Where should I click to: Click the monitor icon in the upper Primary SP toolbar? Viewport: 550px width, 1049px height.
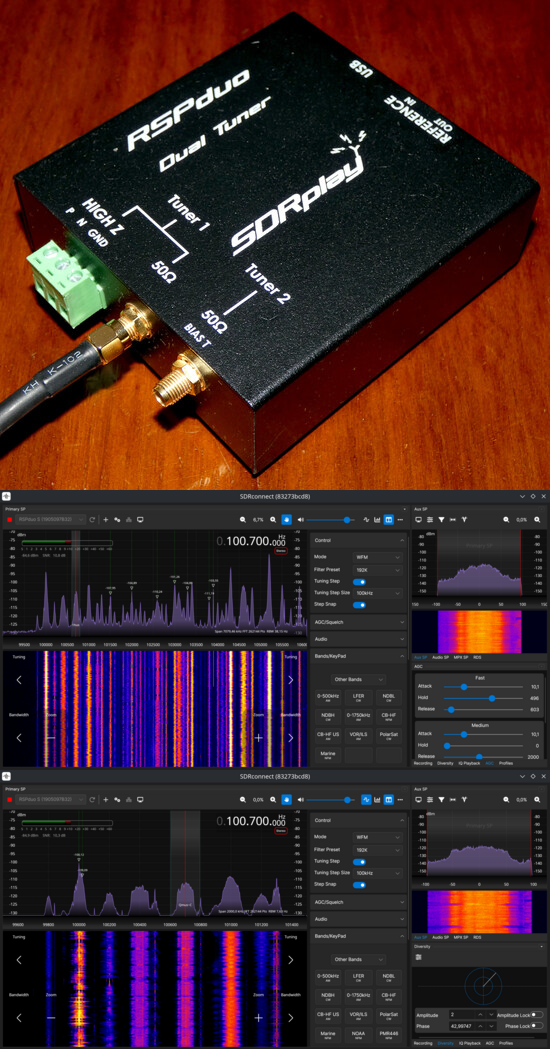coord(141,519)
